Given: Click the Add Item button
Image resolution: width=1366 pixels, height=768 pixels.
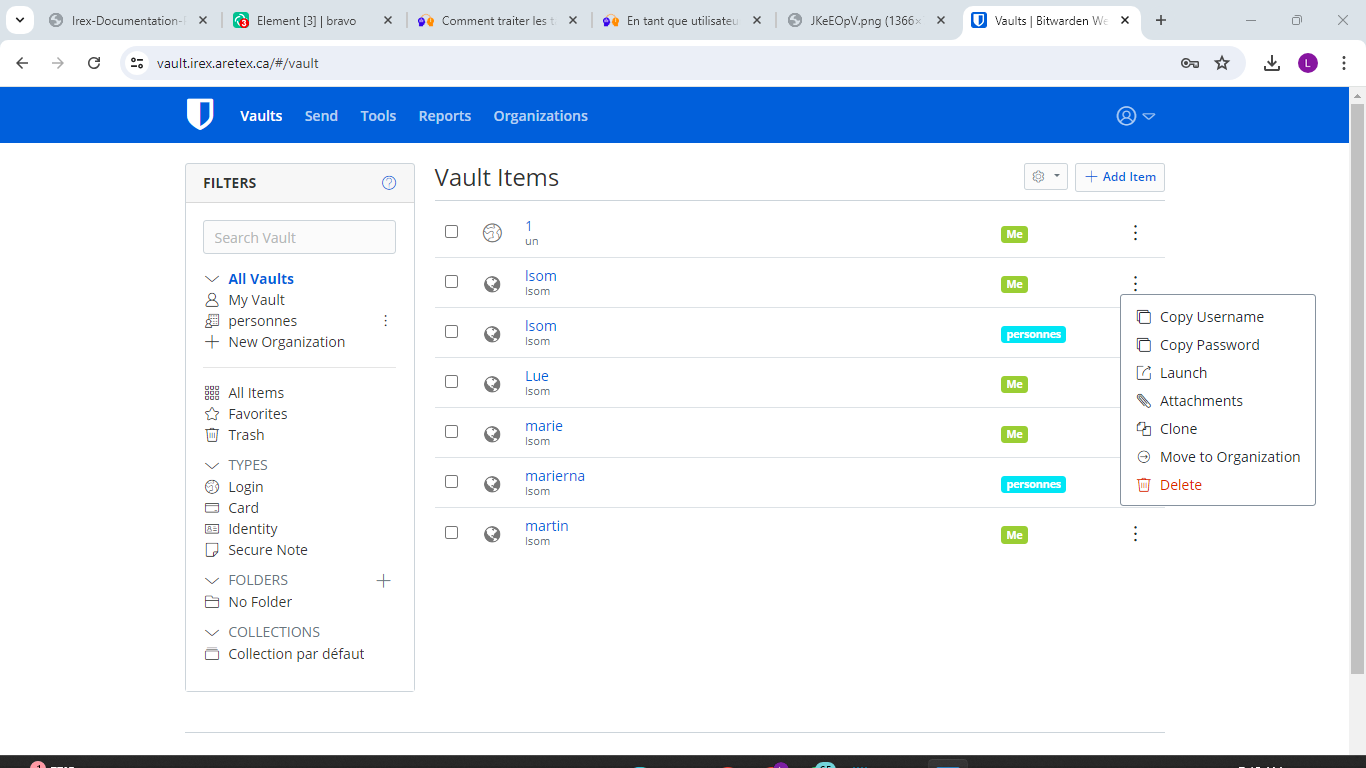Looking at the screenshot, I should [1120, 177].
